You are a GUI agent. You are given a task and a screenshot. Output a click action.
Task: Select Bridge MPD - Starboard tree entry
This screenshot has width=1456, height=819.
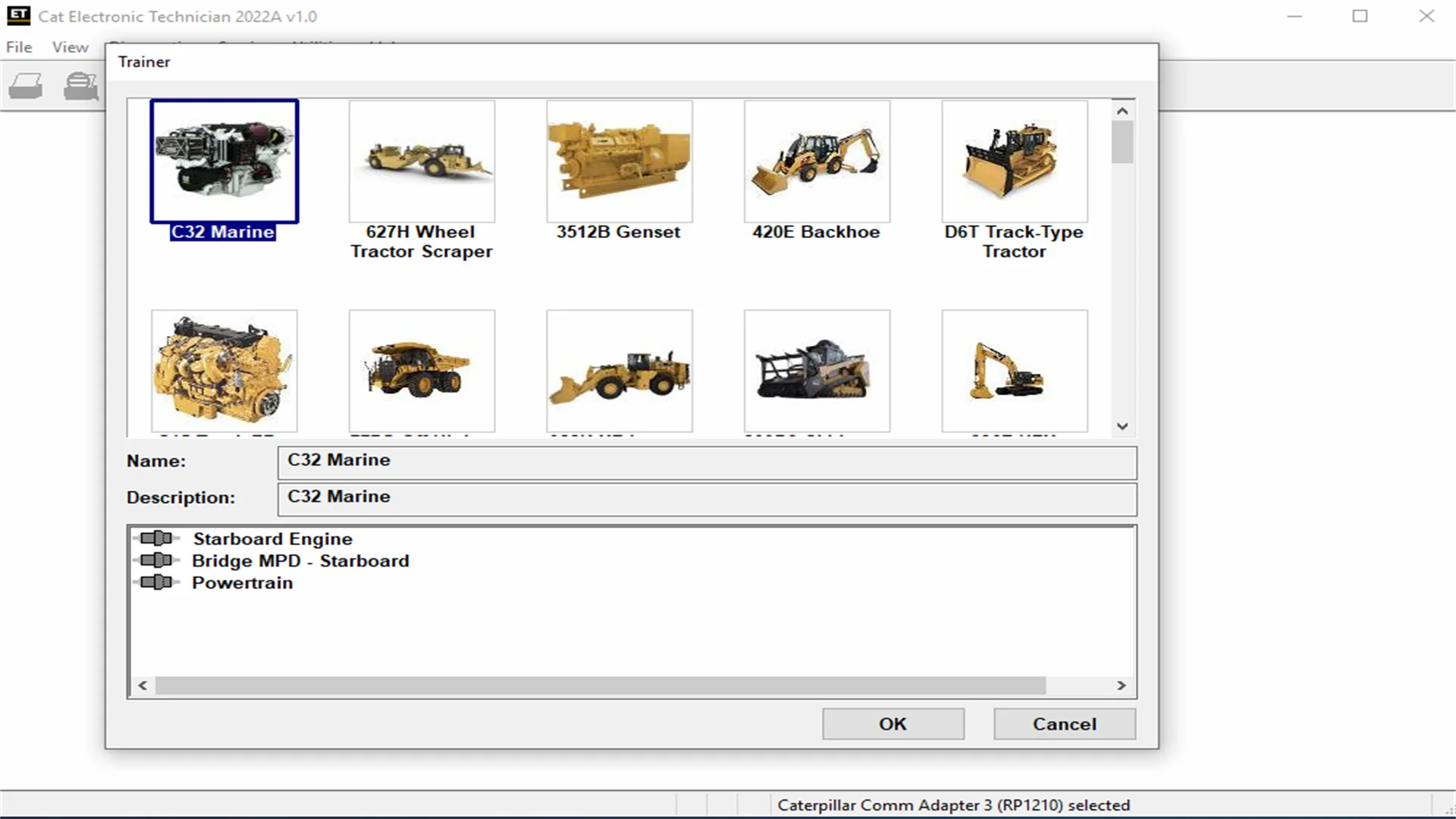pyautogui.click(x=300, y=560)
